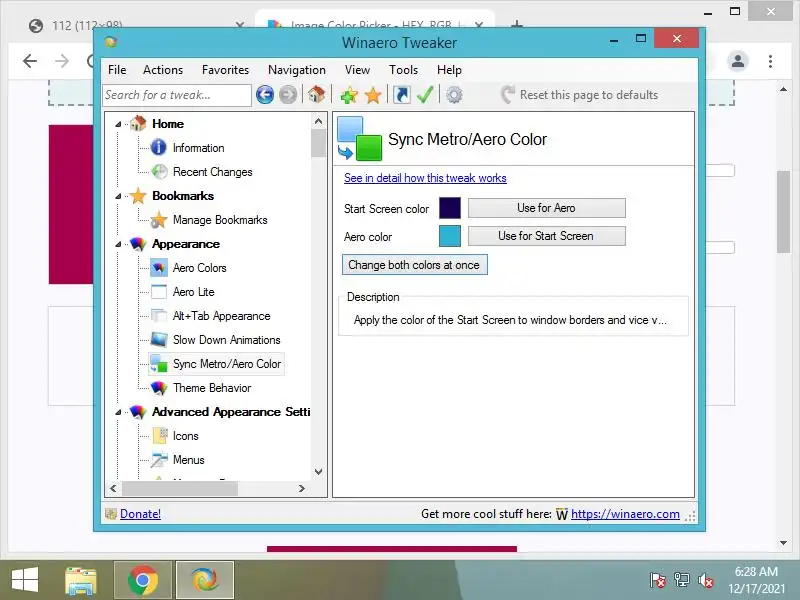This screenshot has width=800, height=600.
Task: Click the Menus tree item icon
Action: 159,460
